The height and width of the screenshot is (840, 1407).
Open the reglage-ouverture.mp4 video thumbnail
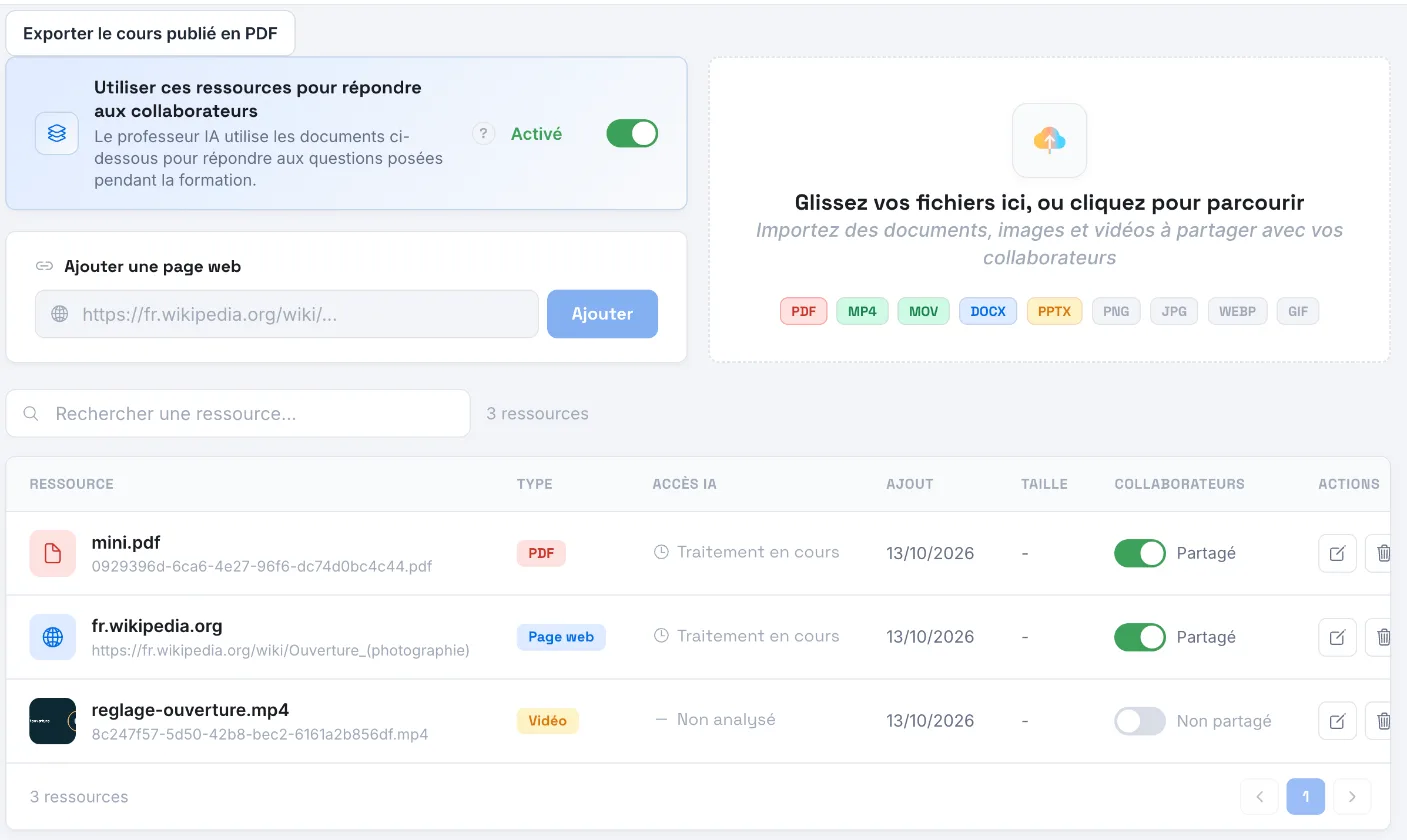[53, 721]
